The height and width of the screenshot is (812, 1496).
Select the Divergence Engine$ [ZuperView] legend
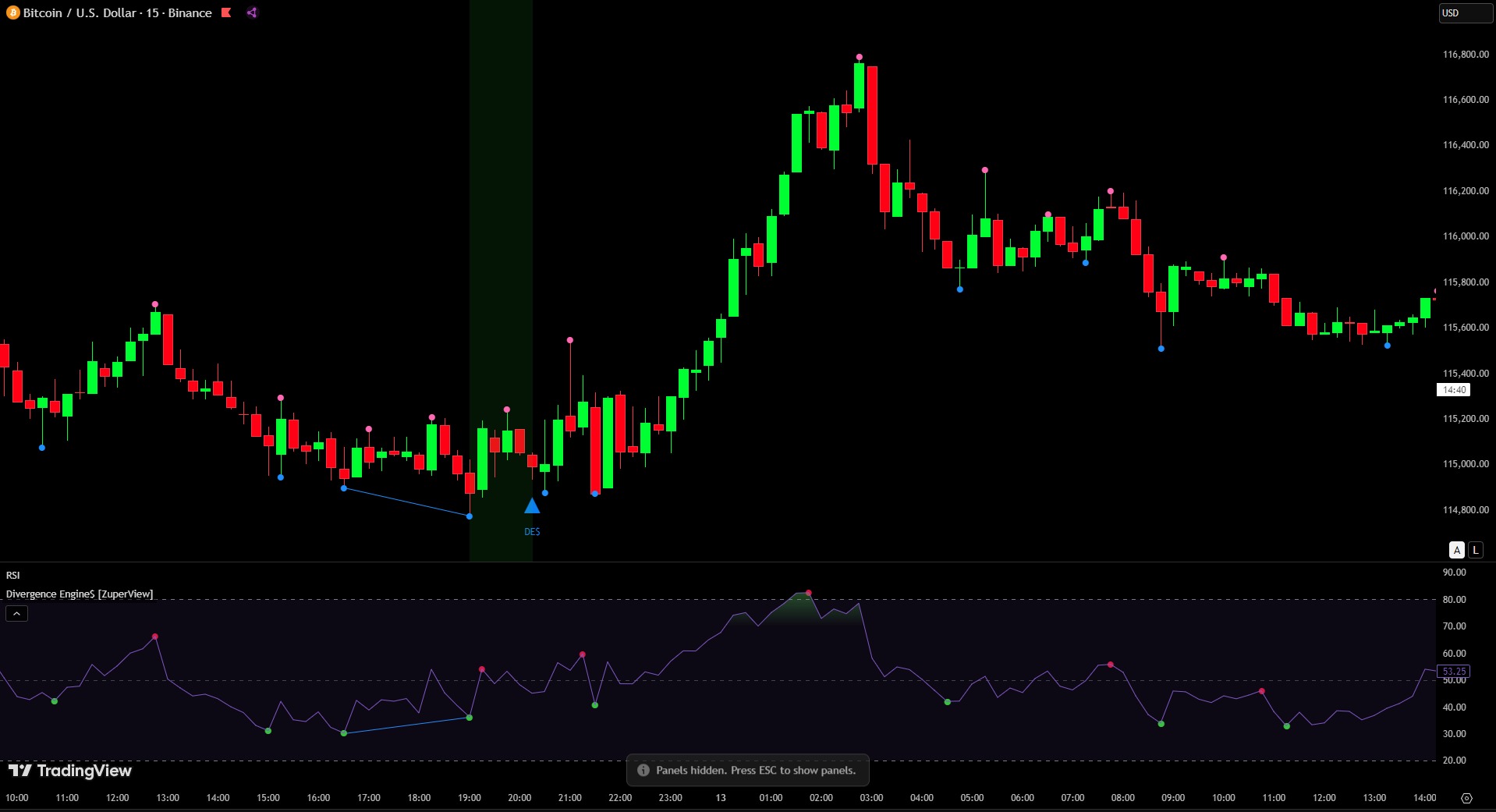[80, 594]
